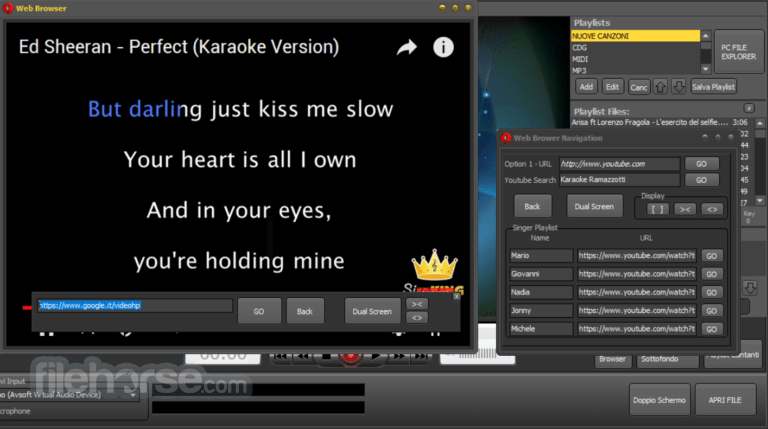Click the share arrow on the karaoke video
Screen dimensions: 768x429
407,48
